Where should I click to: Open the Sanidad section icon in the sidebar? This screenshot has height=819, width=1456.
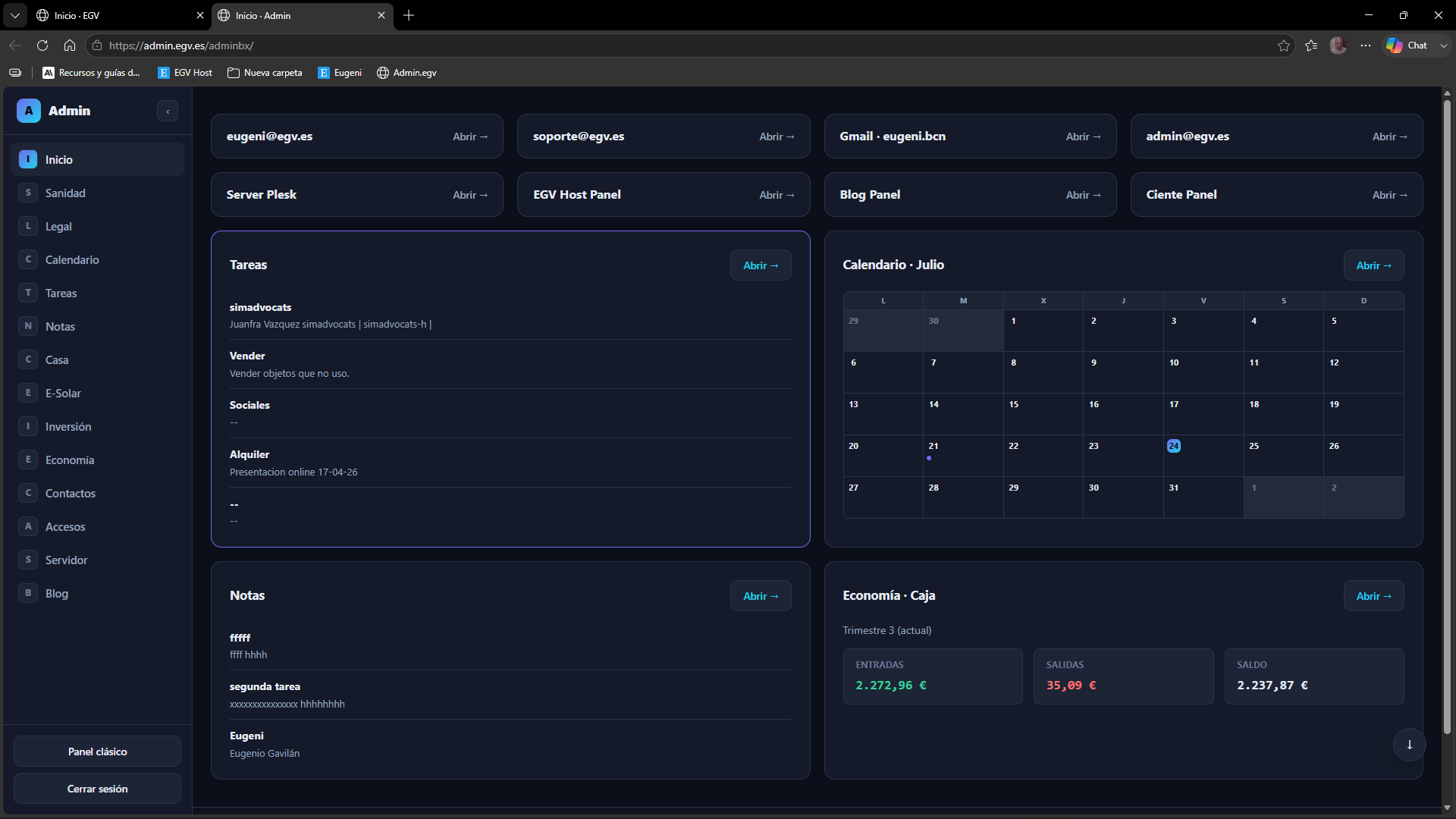pos(28,193)
